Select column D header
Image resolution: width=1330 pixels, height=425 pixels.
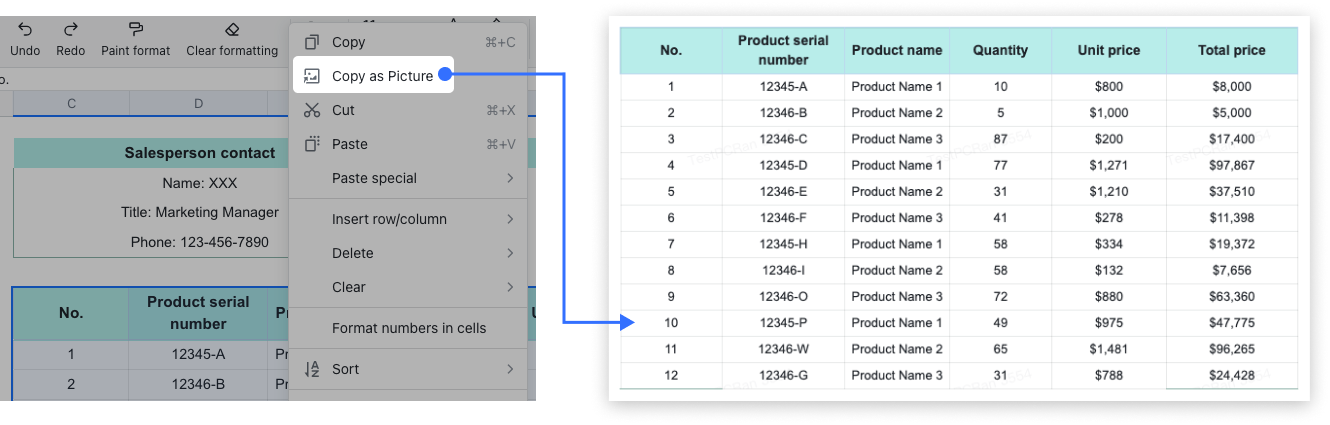[198, 103]
